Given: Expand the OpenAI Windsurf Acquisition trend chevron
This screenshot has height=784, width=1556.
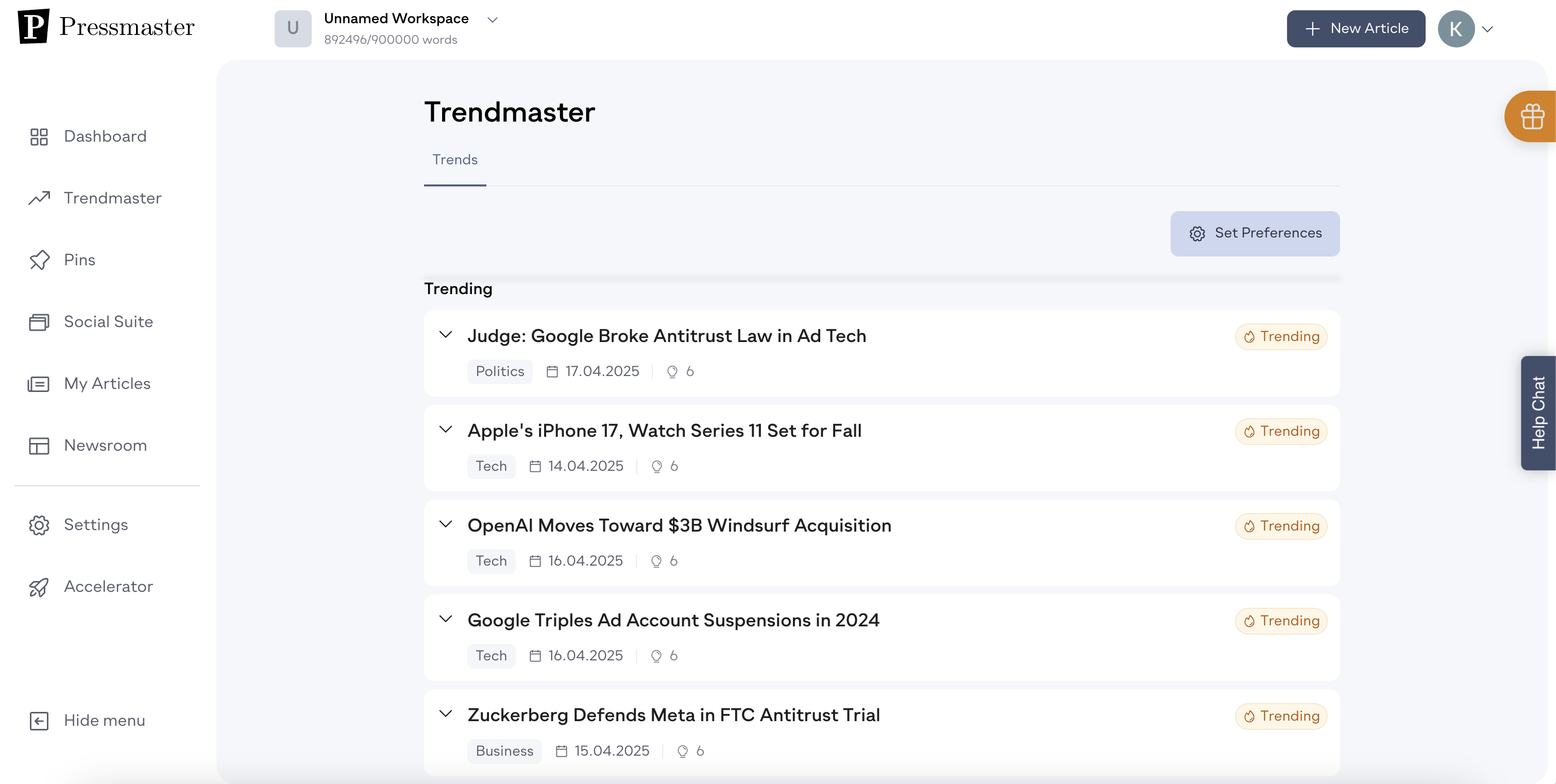Looking at the screenshot, I should coord(446,524).
